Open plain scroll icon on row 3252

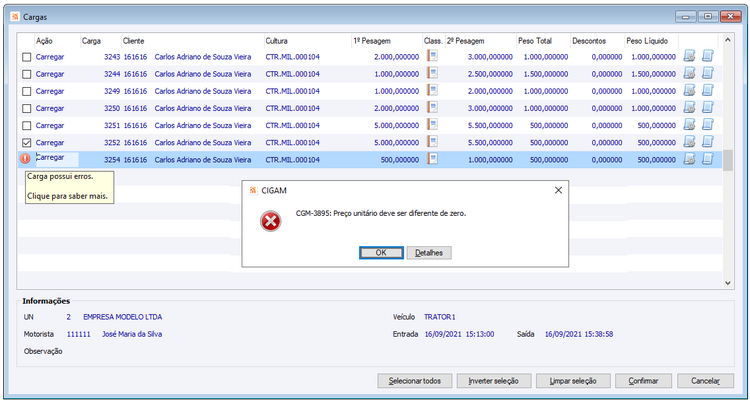tap(707, 143)
